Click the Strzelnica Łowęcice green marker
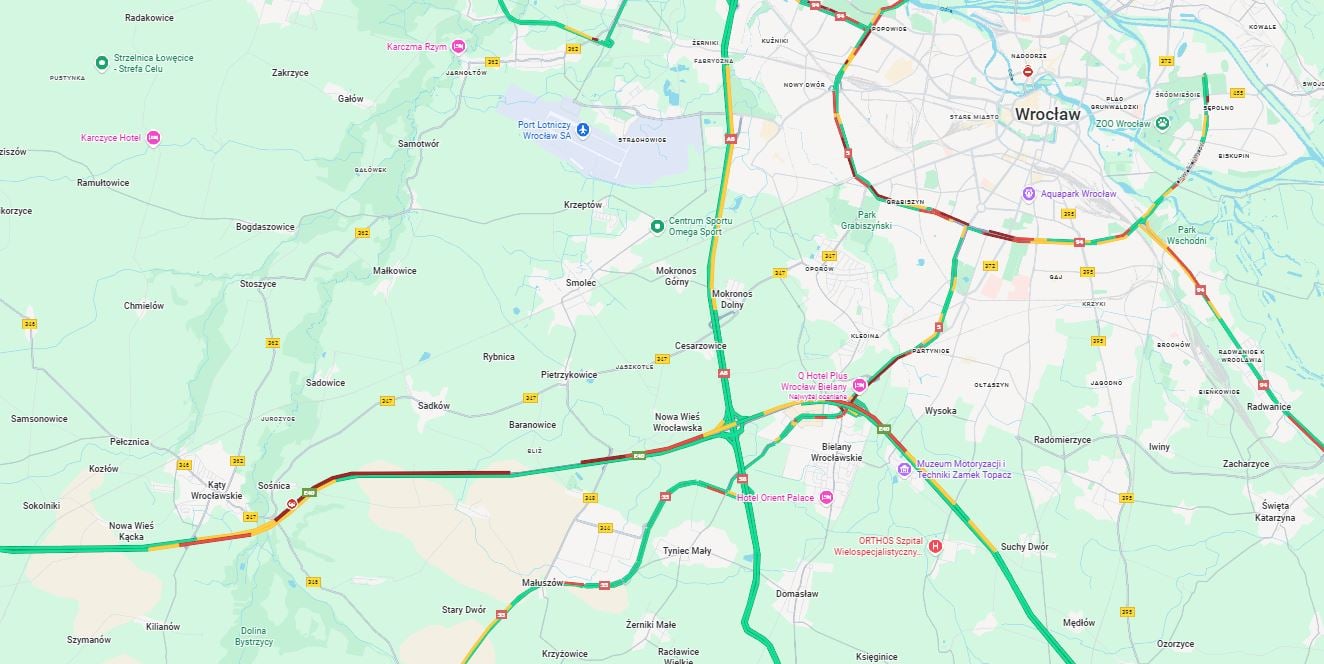 pyautogui.click(x=102, y=63)
